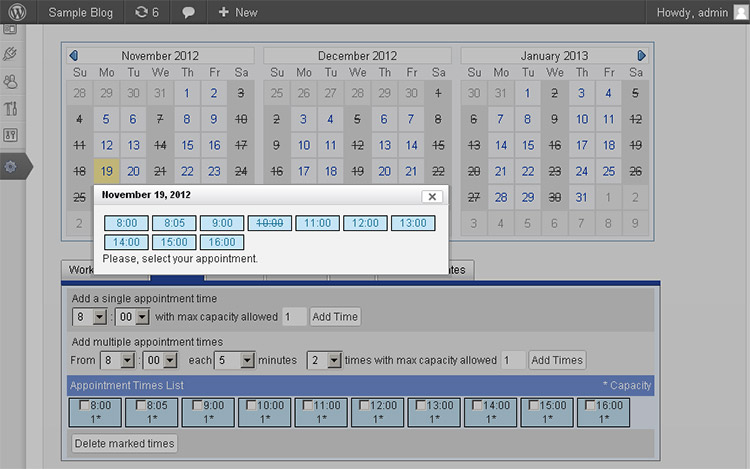The width and height of the screenshot is (750, 469).
Task: Open the Users sidebar icon
Action: pyautogui.click(x=10, y=82)
